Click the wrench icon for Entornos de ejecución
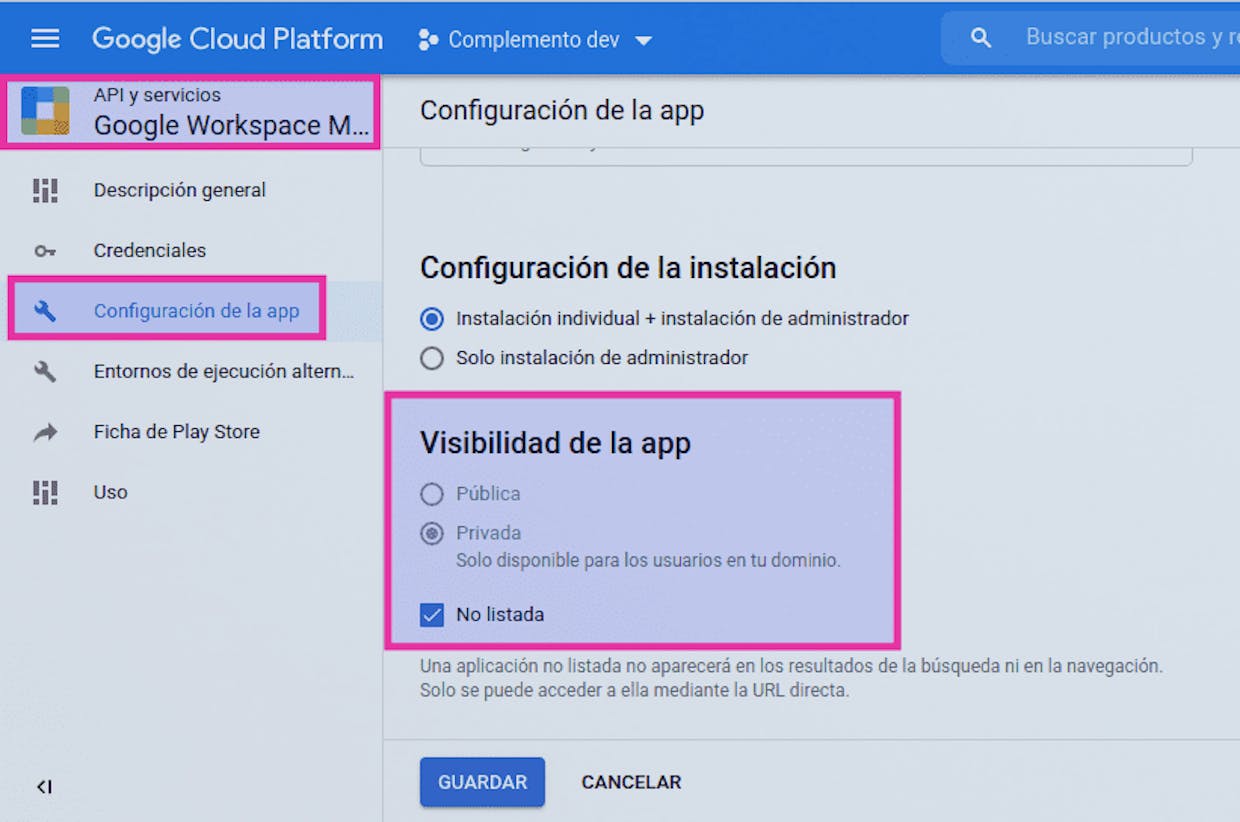This screenshot has height=822, width=1240. tap(45, 372)
